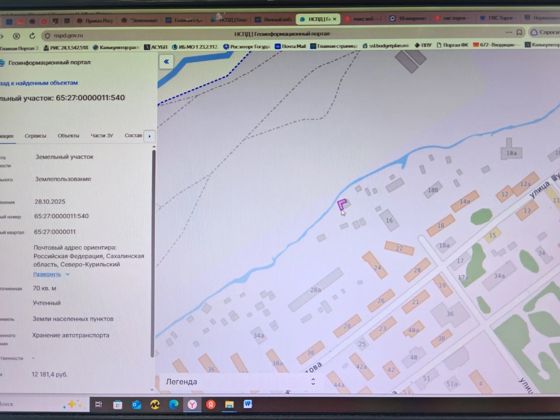The width and height of the screenshot is (560, 420).
Task: Switch to the Объекты tab
Action: tap(68, 136)
